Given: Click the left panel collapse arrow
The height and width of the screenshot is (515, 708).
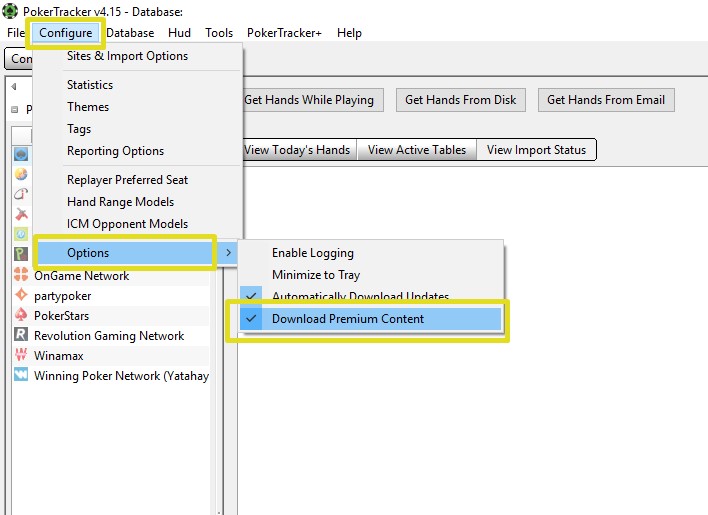Looking at the screenshot, I should 14,87.
